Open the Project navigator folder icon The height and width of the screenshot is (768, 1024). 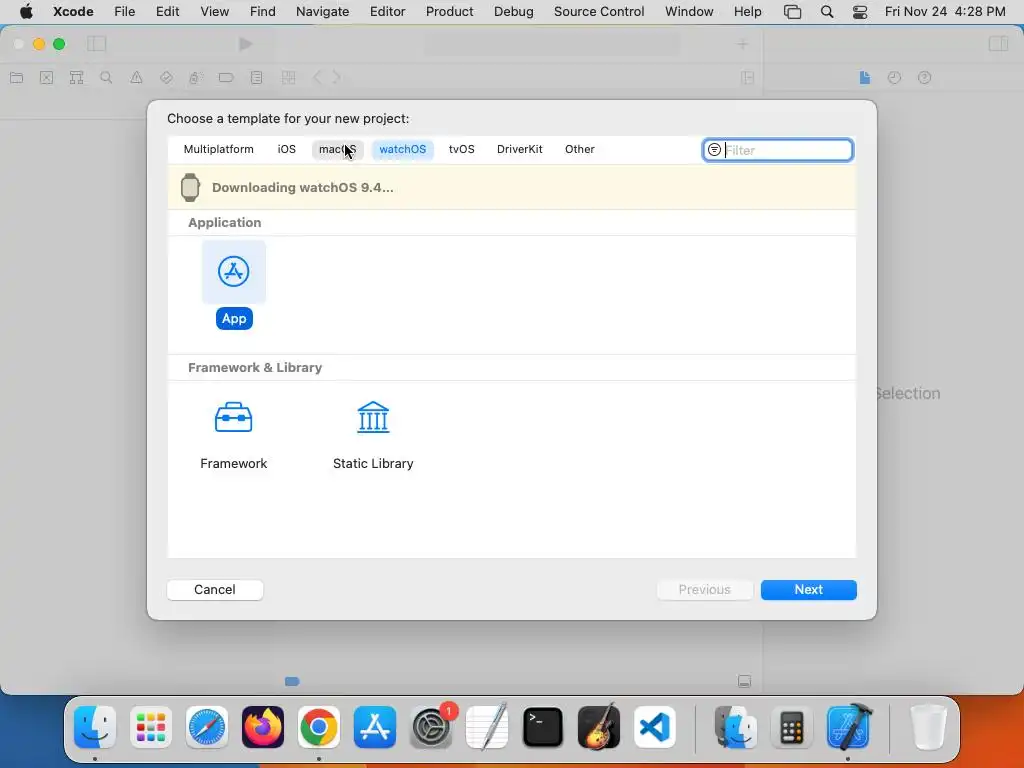click(x=16, y=78)
